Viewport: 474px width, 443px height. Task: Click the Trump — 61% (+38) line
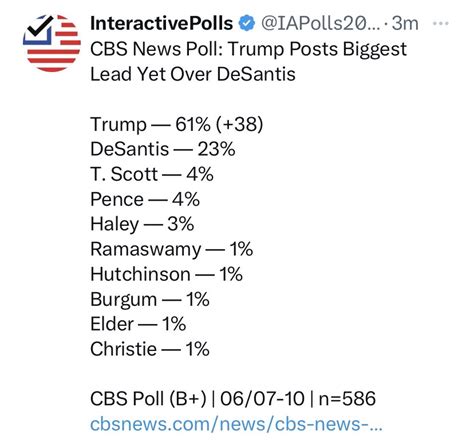[x=177, y=124]
